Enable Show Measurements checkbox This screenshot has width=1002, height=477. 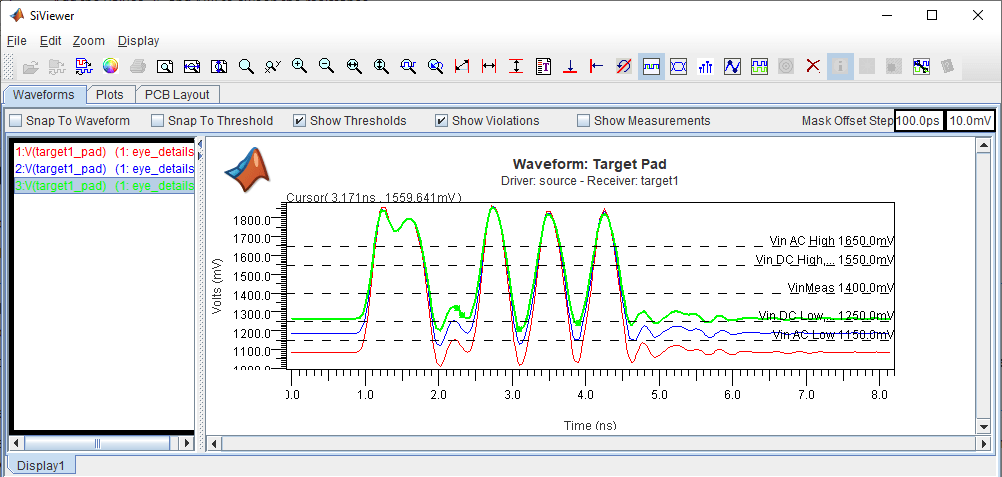coord(583,121)
